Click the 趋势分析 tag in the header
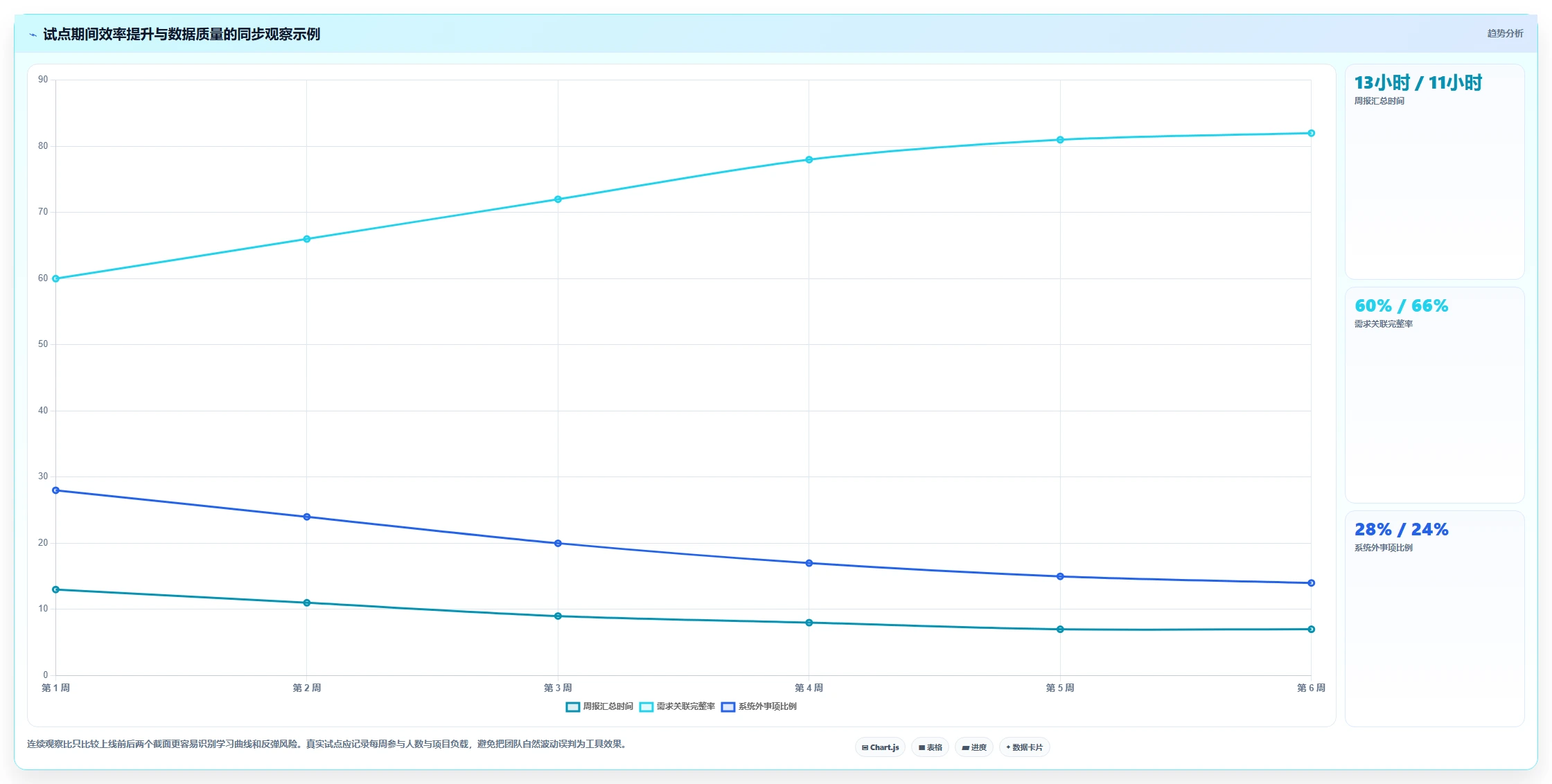This screenshot has width=1552, height=784. [x=1505, y=33]
